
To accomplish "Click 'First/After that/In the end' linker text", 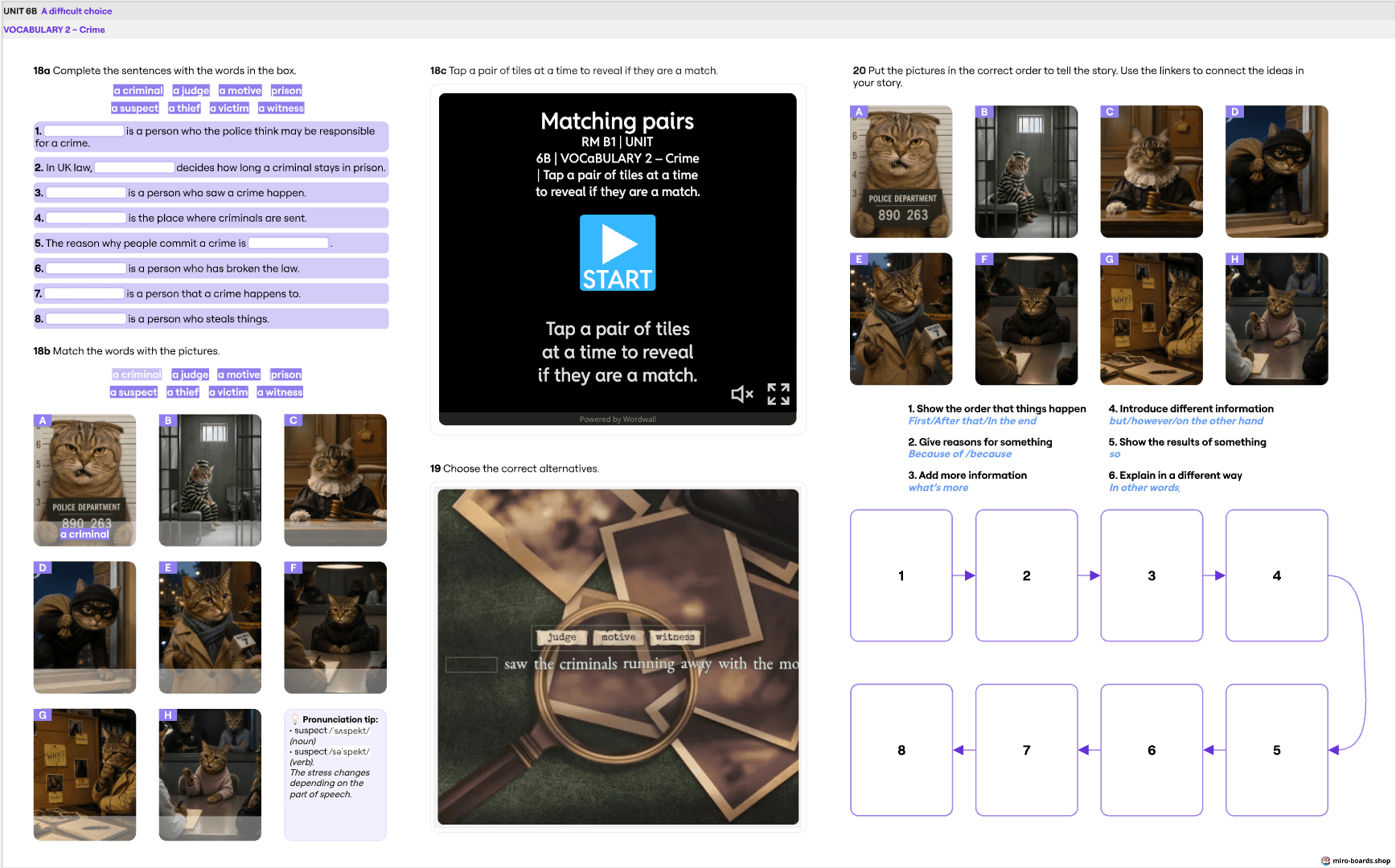I will pyautogui.click(x=972, y=421).
